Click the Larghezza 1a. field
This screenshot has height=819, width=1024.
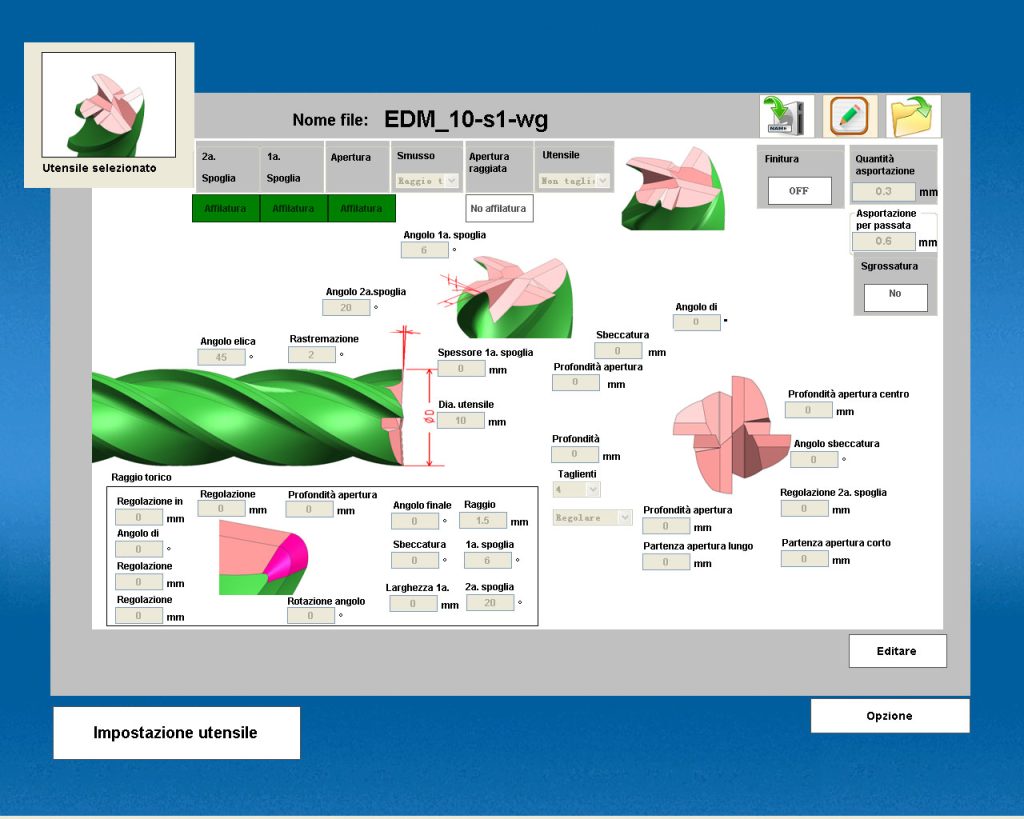413,603
